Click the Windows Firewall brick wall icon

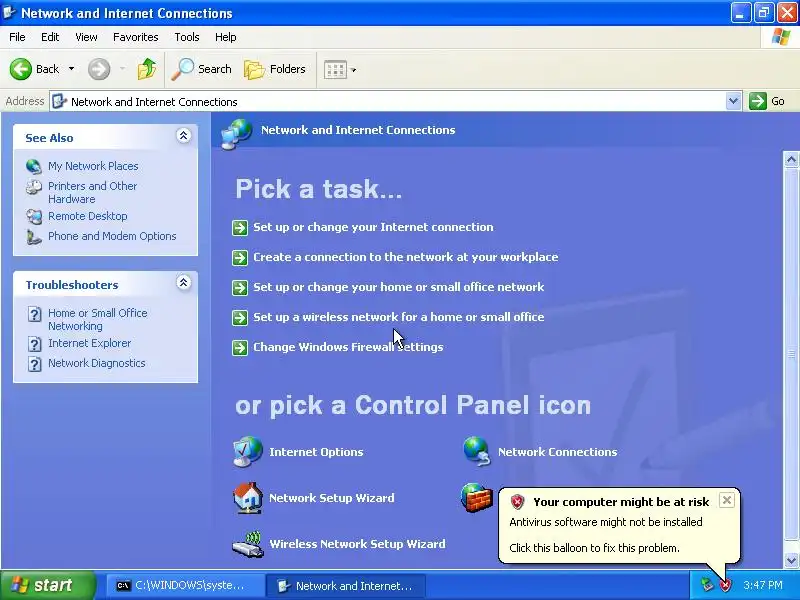477,497
